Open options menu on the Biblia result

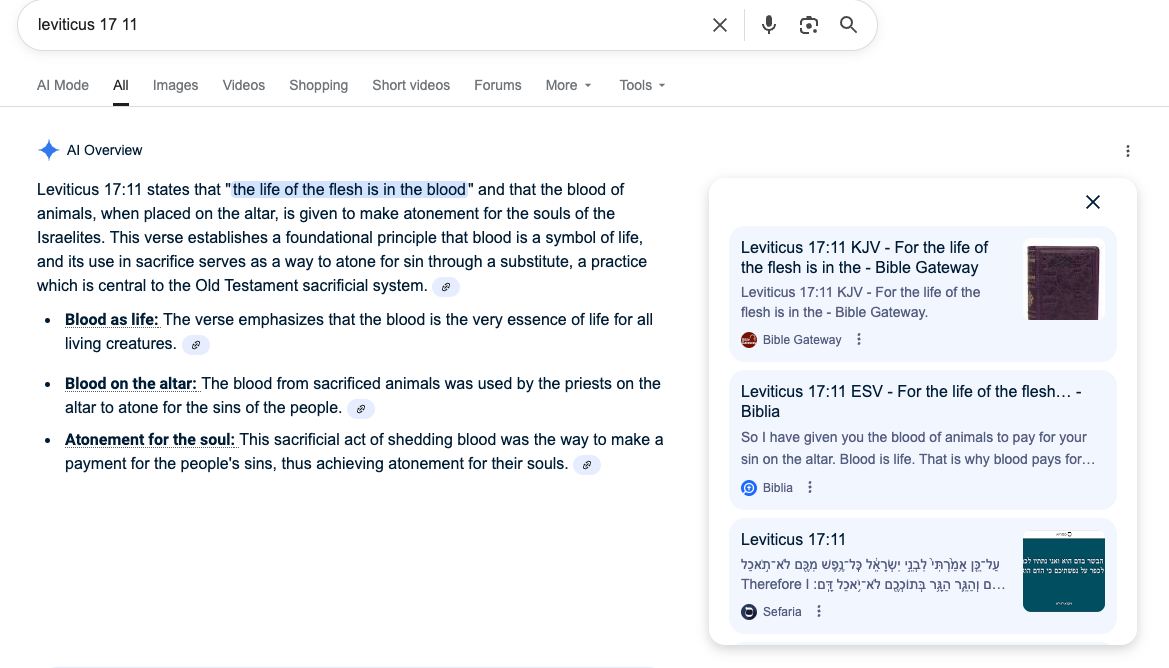click(x=809, y=487)
